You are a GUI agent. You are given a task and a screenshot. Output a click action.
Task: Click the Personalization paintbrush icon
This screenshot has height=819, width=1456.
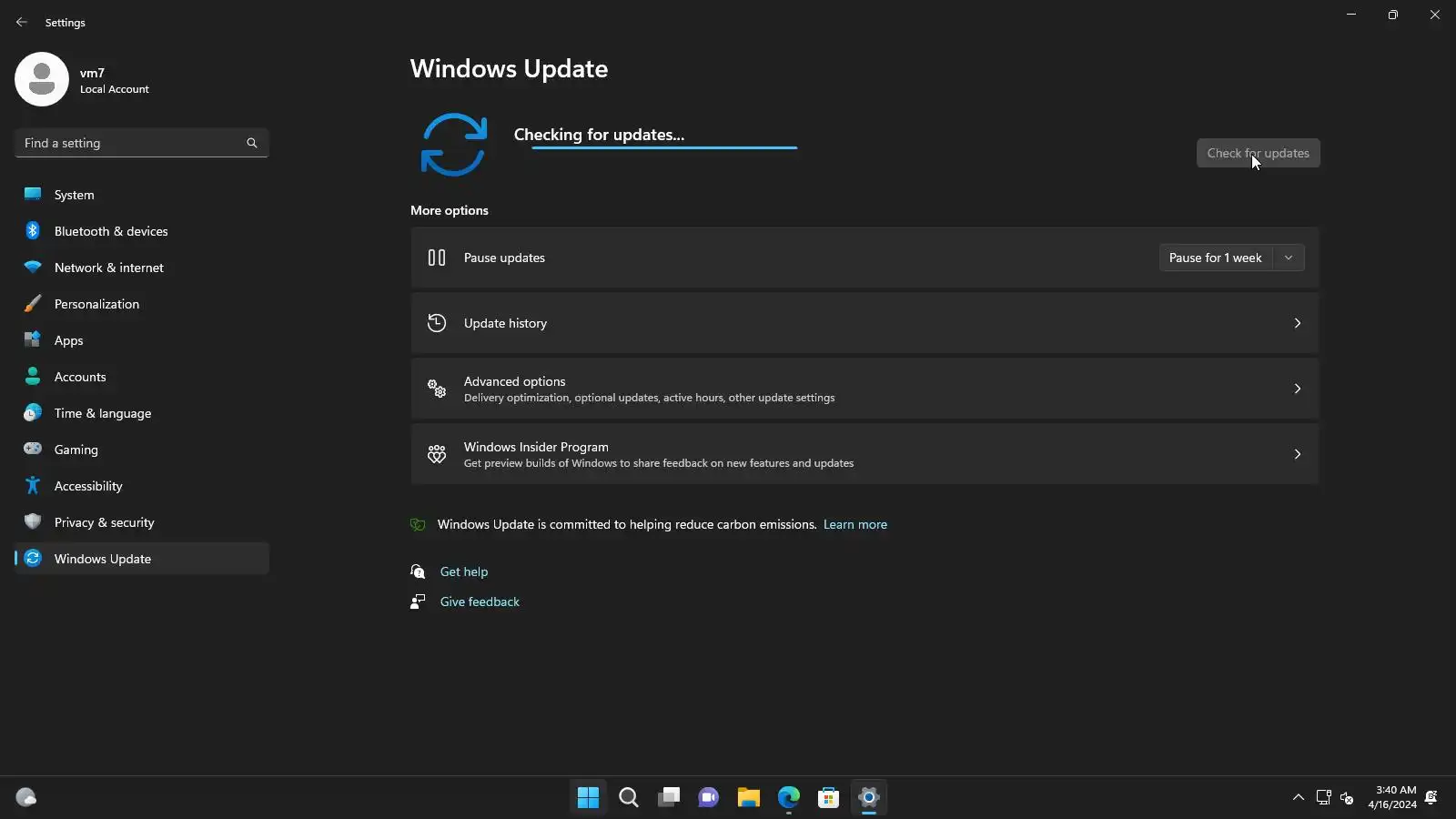point(33,303)
